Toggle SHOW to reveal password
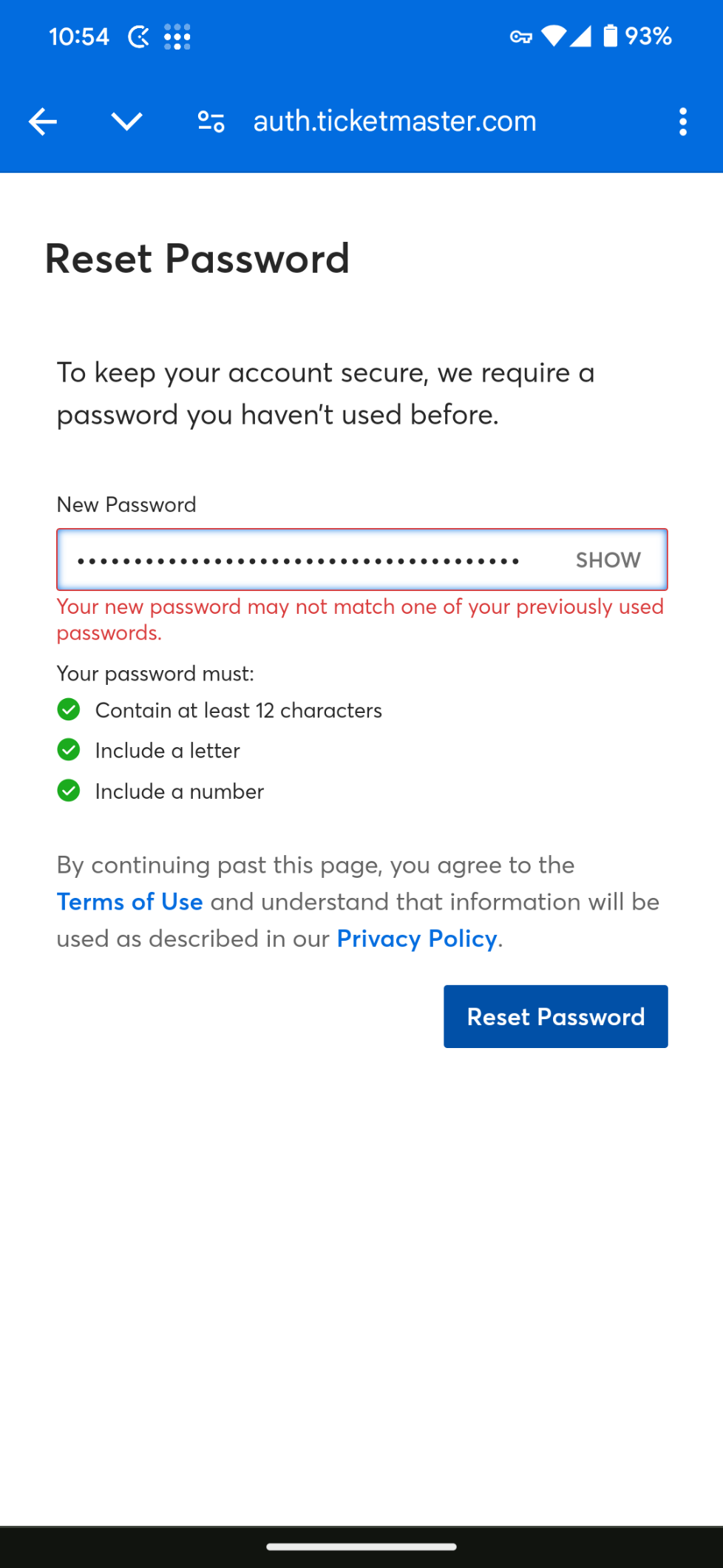The image size is (723, 1568). pos(608,560)
